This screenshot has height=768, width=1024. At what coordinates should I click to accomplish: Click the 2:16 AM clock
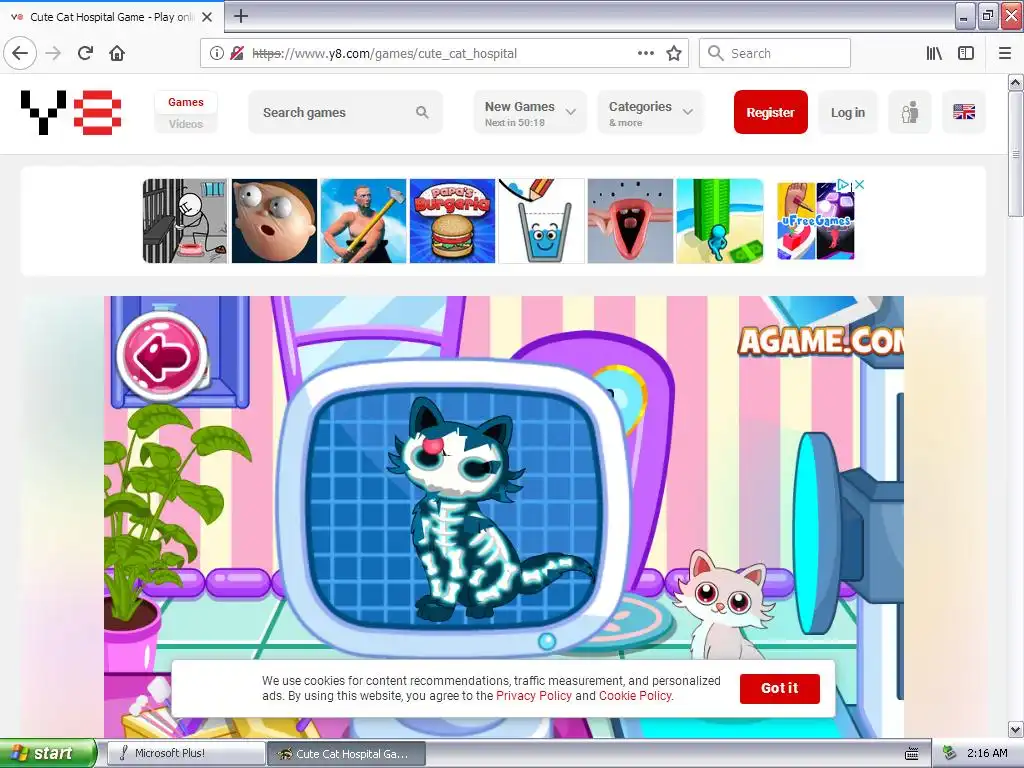click(x=987, y=754)
